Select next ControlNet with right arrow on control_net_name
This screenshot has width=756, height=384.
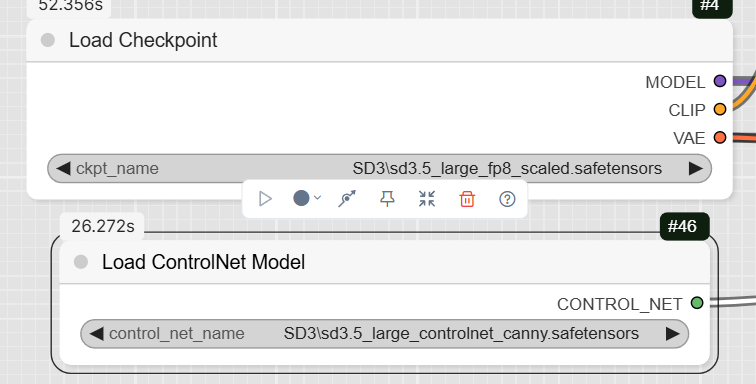click(x=673, y=333)
